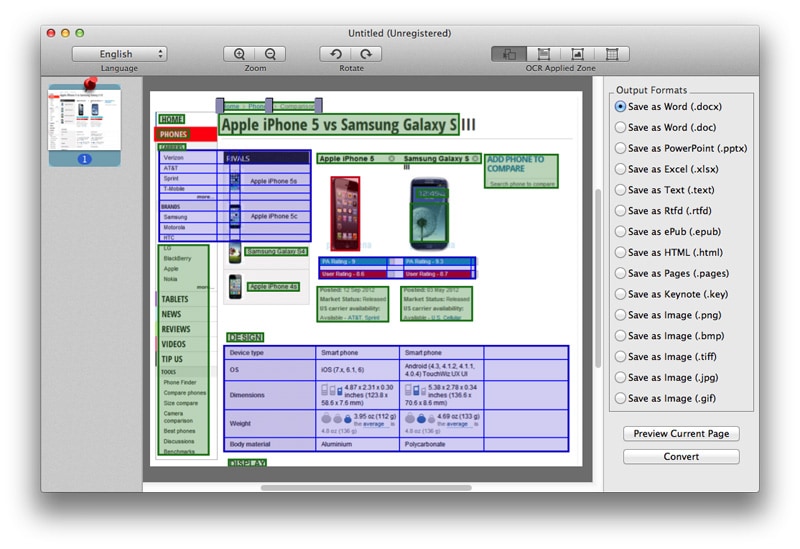800x549 pixels.
Task: Open the Language dropdown set to English
Action: tap(119, 54)
